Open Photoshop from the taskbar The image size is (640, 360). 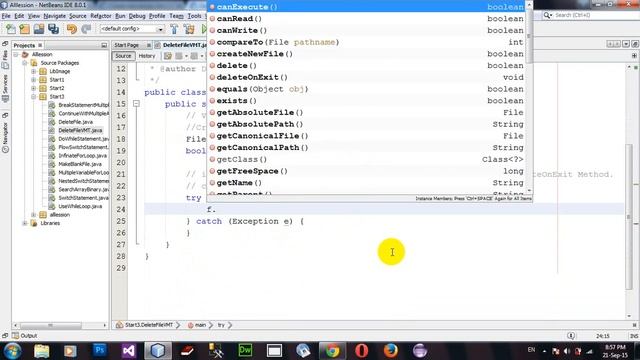pyautogui.click(x=100, y=351)
